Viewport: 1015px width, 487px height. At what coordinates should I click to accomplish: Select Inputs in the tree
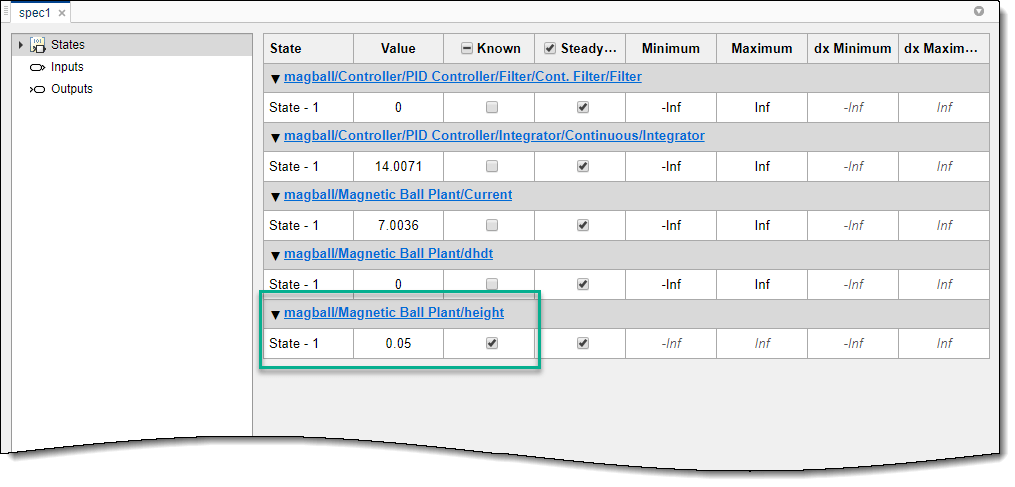[67, 67]
